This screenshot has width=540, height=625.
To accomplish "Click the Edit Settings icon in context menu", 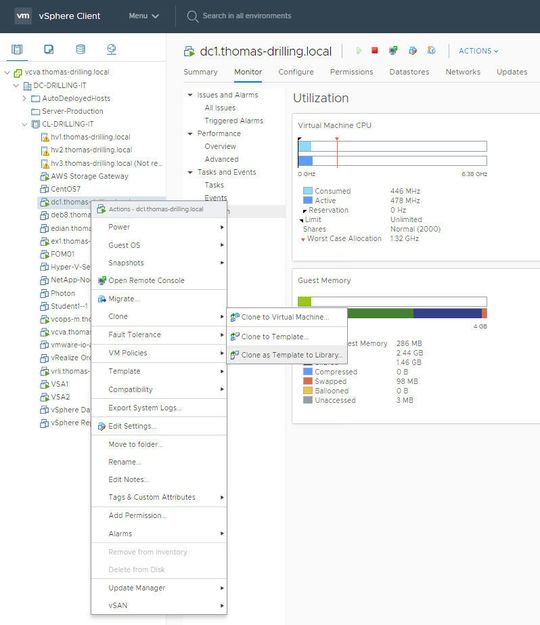I will point(102,426).
